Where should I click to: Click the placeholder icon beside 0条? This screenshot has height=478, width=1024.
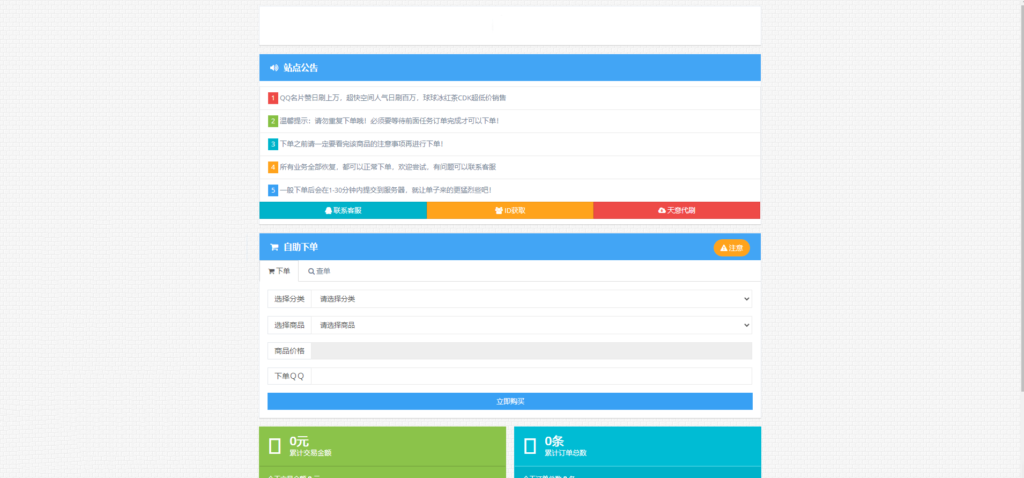pyautogui.click(x=530, y=446)
